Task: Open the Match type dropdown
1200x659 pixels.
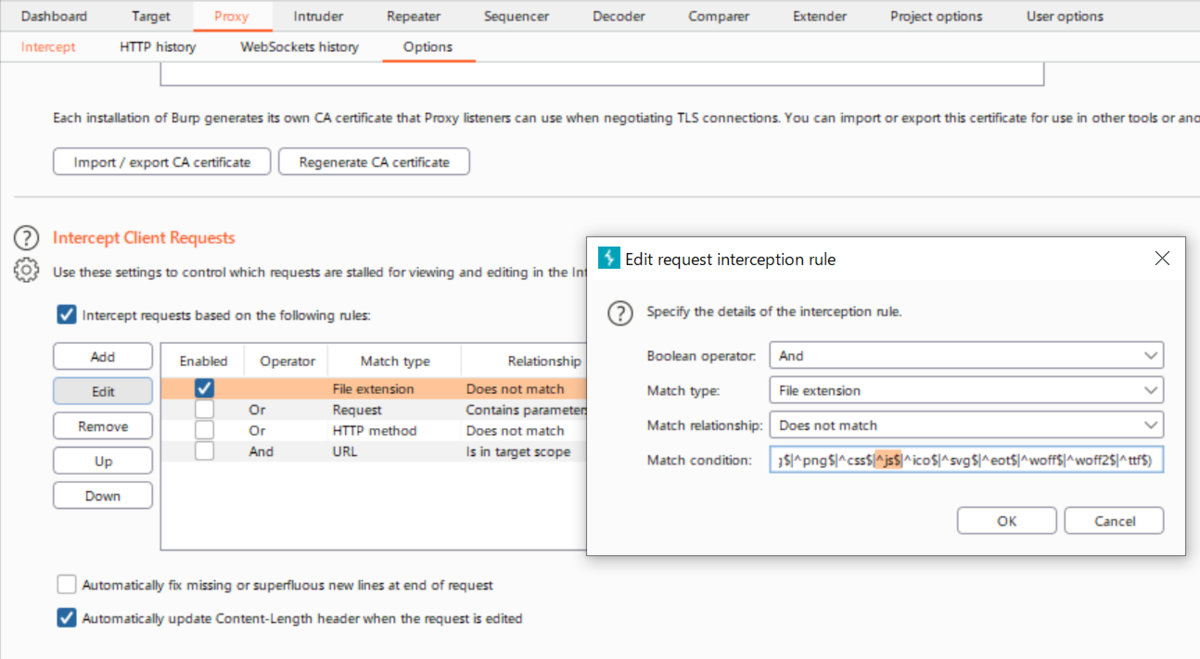Action: 966,390
